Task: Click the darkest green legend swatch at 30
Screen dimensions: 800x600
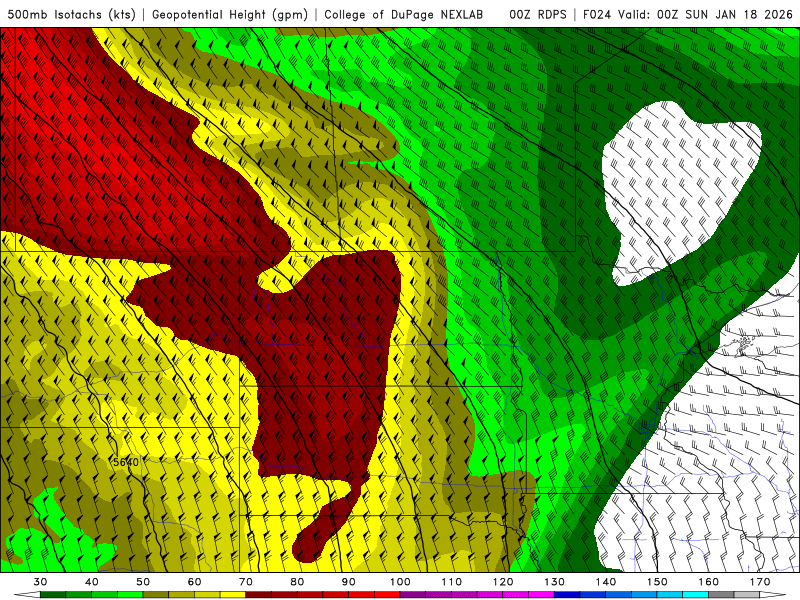Action: point(53,595)
